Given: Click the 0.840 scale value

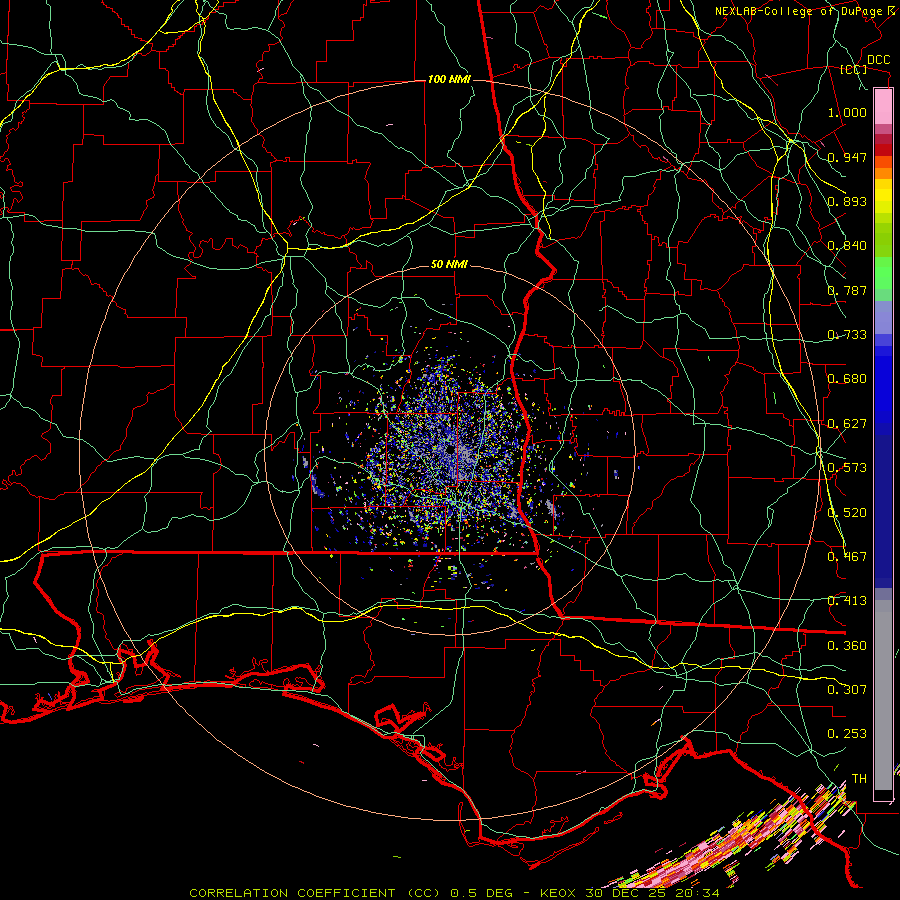Looking at the screenshot, I should tap(847, 246).
